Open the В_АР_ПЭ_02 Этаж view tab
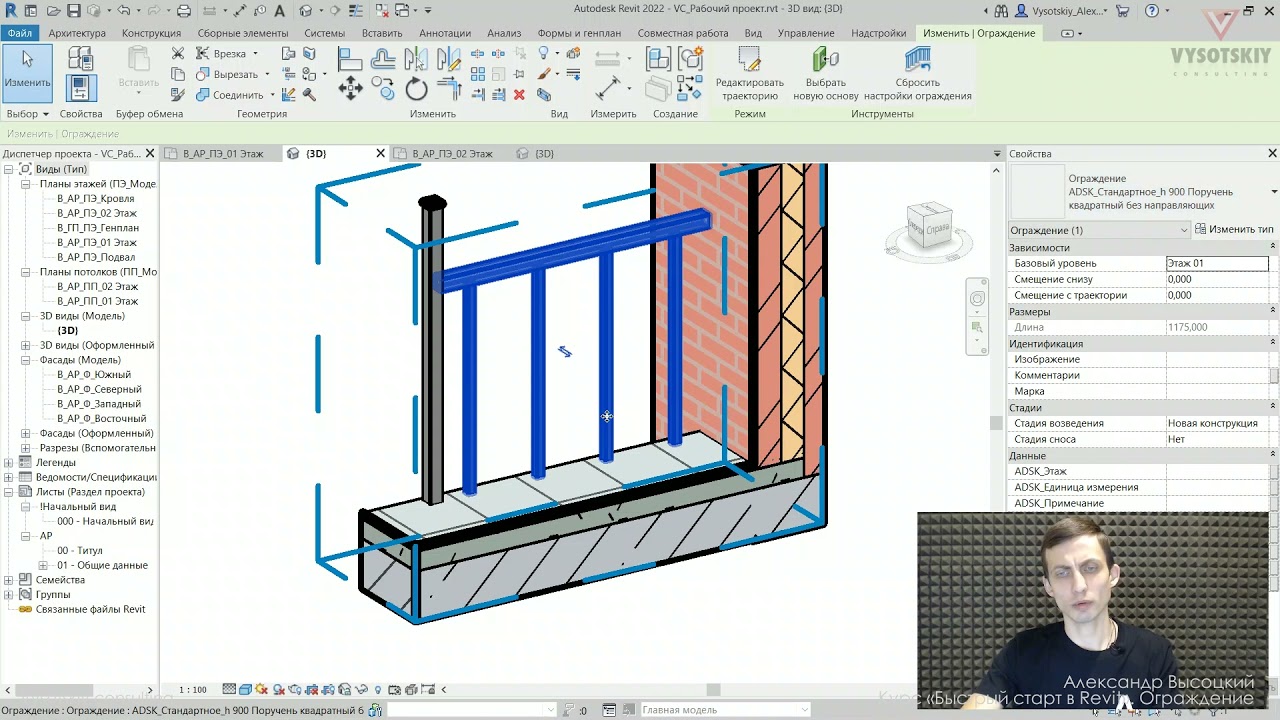The height and width of the screenshot is (720, 1280). click(453, 154)
